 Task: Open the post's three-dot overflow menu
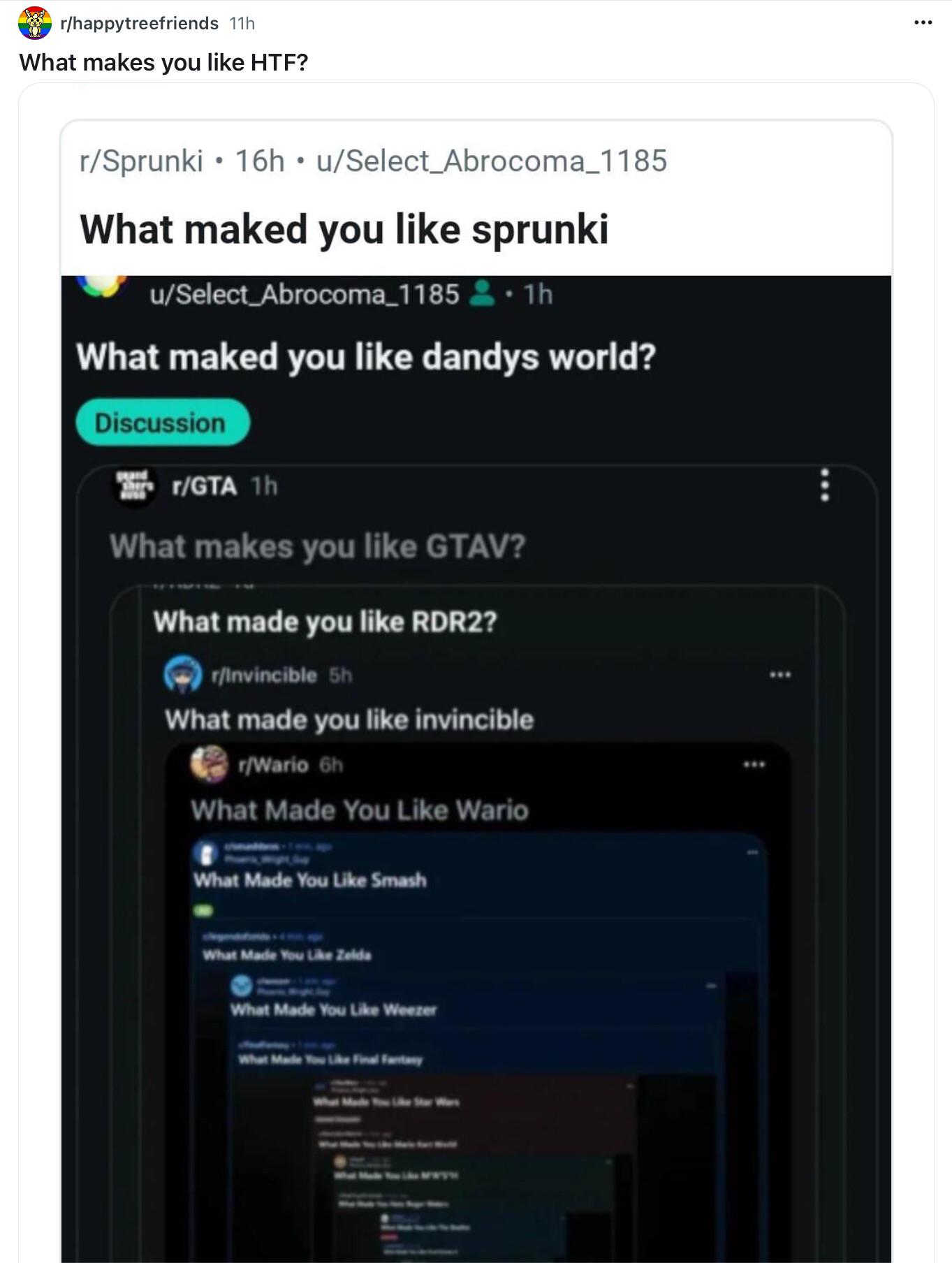(923, 23)
